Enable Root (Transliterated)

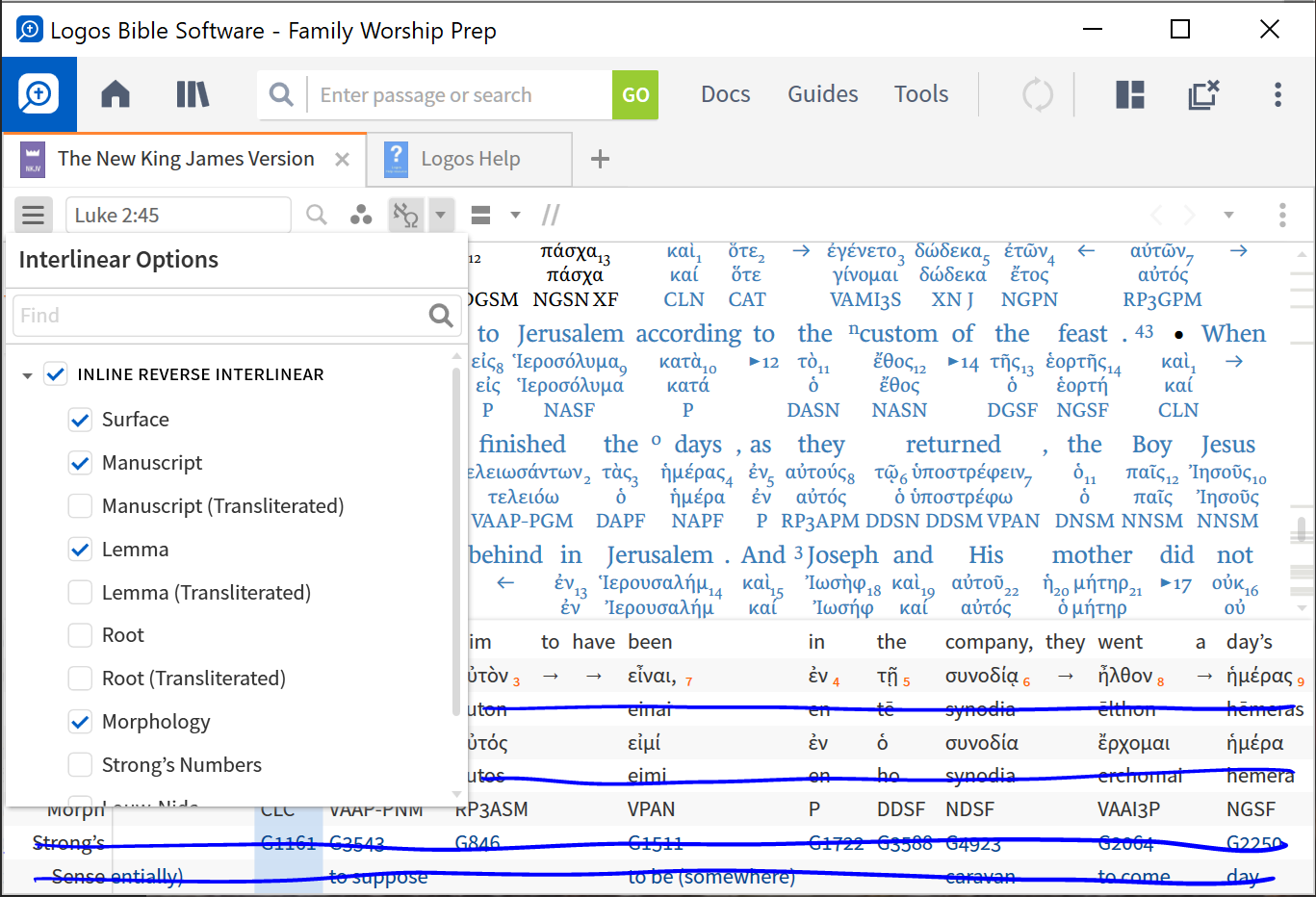[81, 679]
